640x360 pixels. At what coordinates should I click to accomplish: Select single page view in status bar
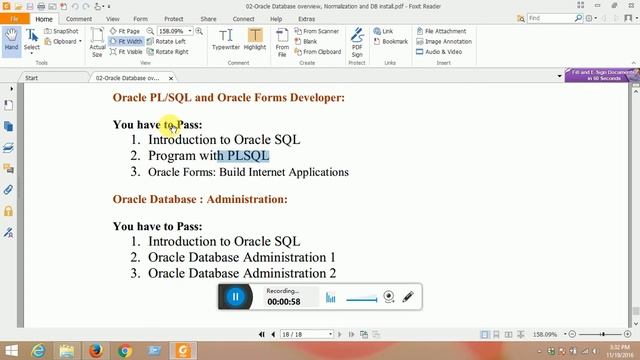(484, 334)
